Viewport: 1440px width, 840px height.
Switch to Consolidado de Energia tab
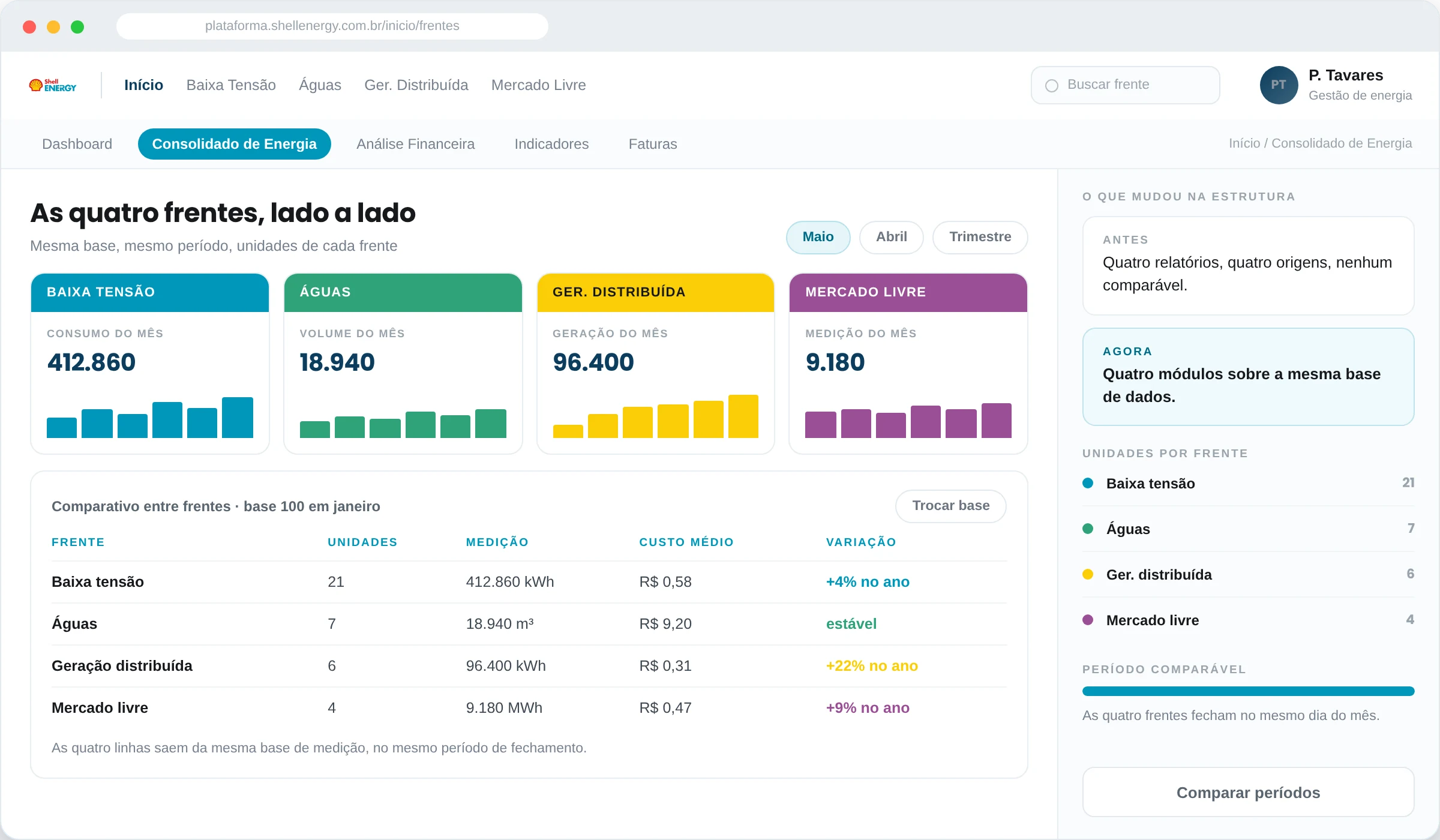tap(234, 144)
